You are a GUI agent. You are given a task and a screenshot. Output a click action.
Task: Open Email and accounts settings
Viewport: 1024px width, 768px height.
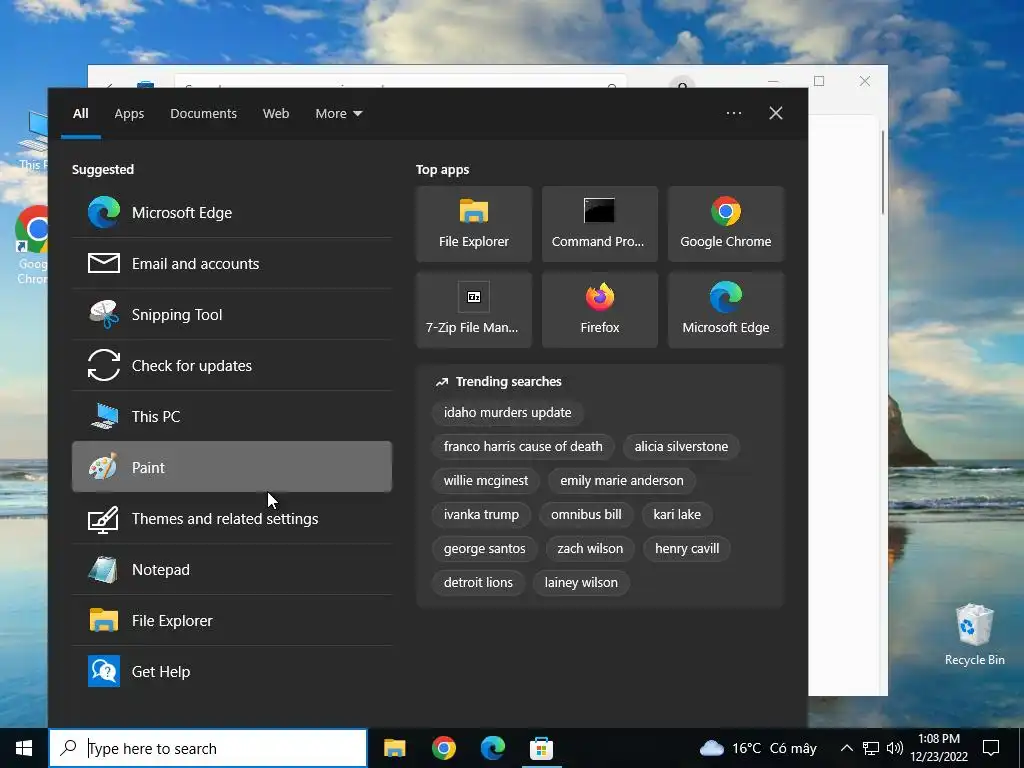[x=232, y=263]
